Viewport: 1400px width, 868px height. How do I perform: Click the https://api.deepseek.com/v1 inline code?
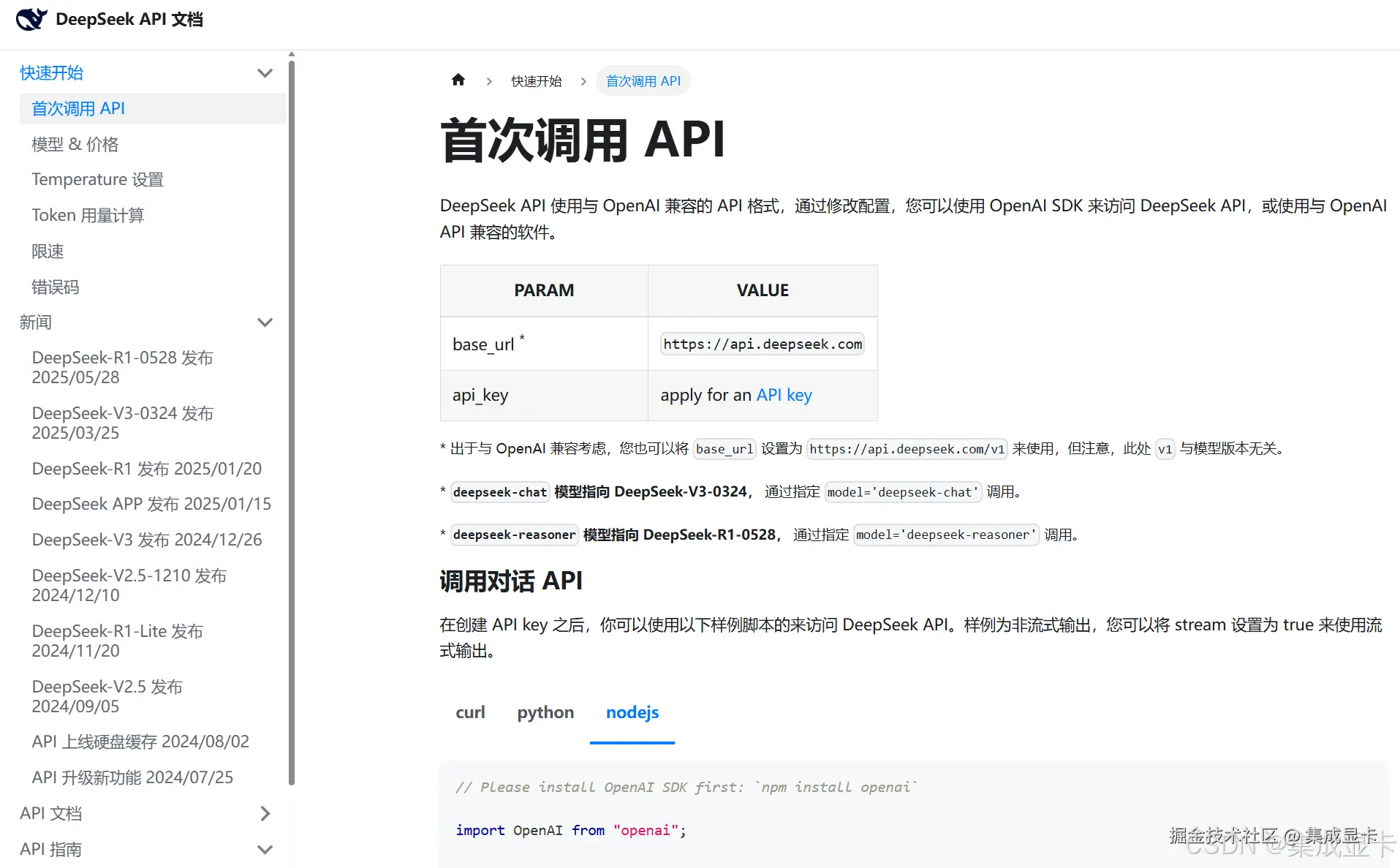pos(907,449)
